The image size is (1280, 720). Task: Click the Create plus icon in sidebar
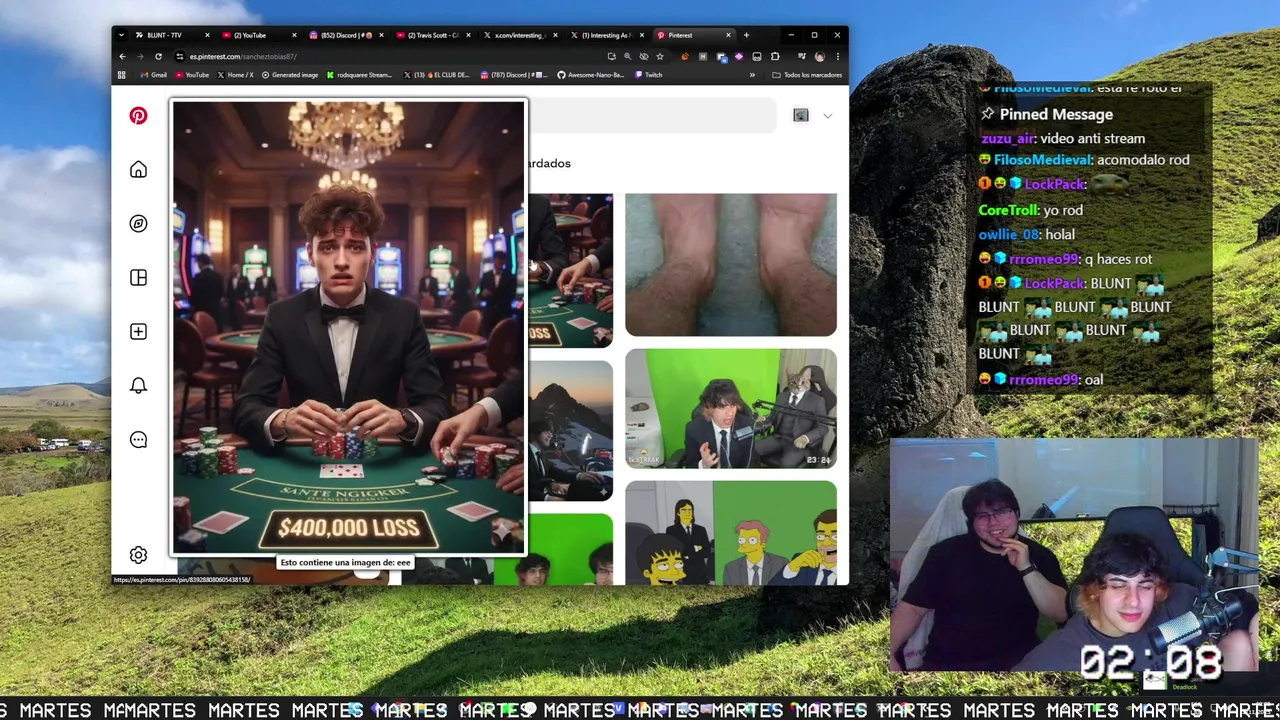(138, 332)
